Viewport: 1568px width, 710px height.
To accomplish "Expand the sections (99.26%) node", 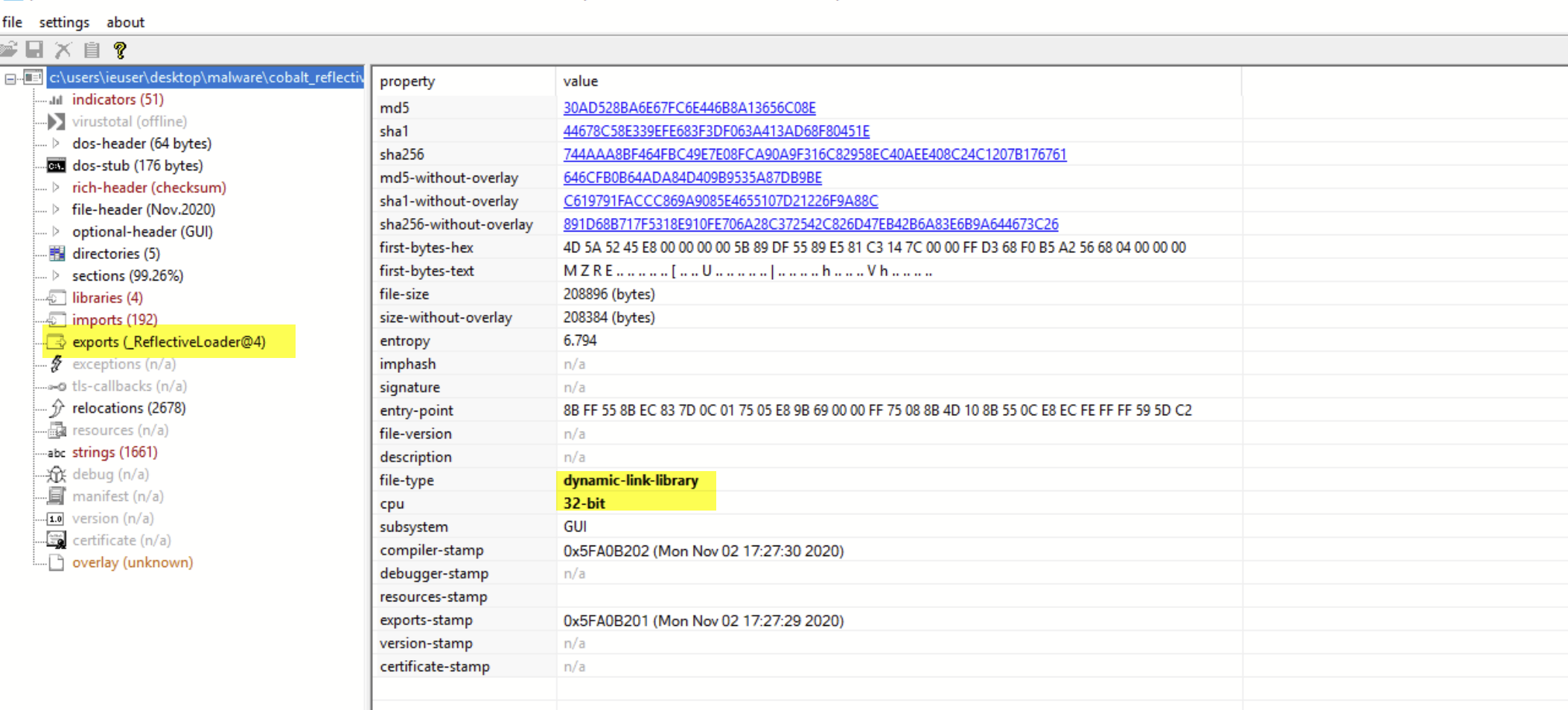I will [57, 275].
